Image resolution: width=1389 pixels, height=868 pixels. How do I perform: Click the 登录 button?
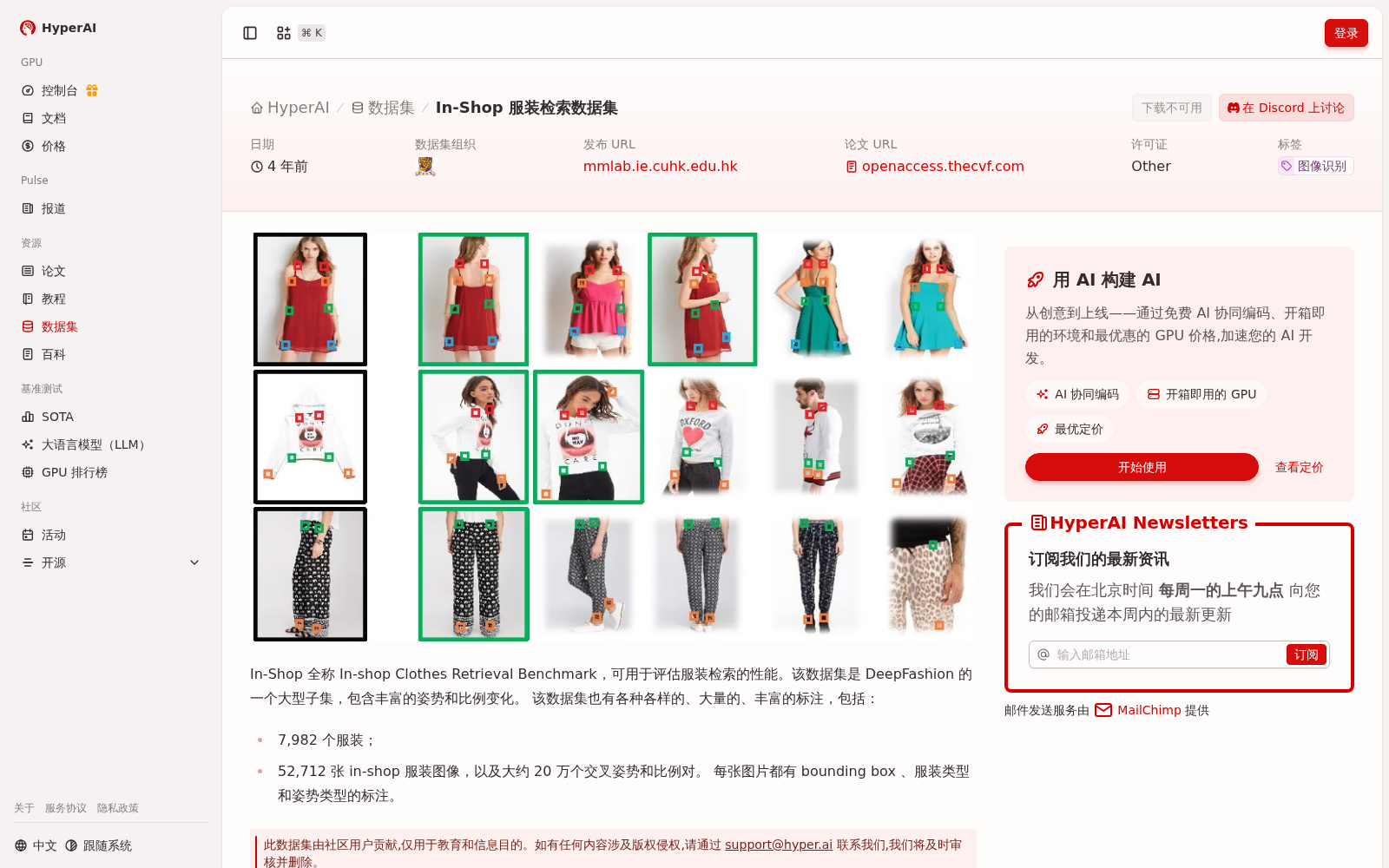coord(1346,33)
